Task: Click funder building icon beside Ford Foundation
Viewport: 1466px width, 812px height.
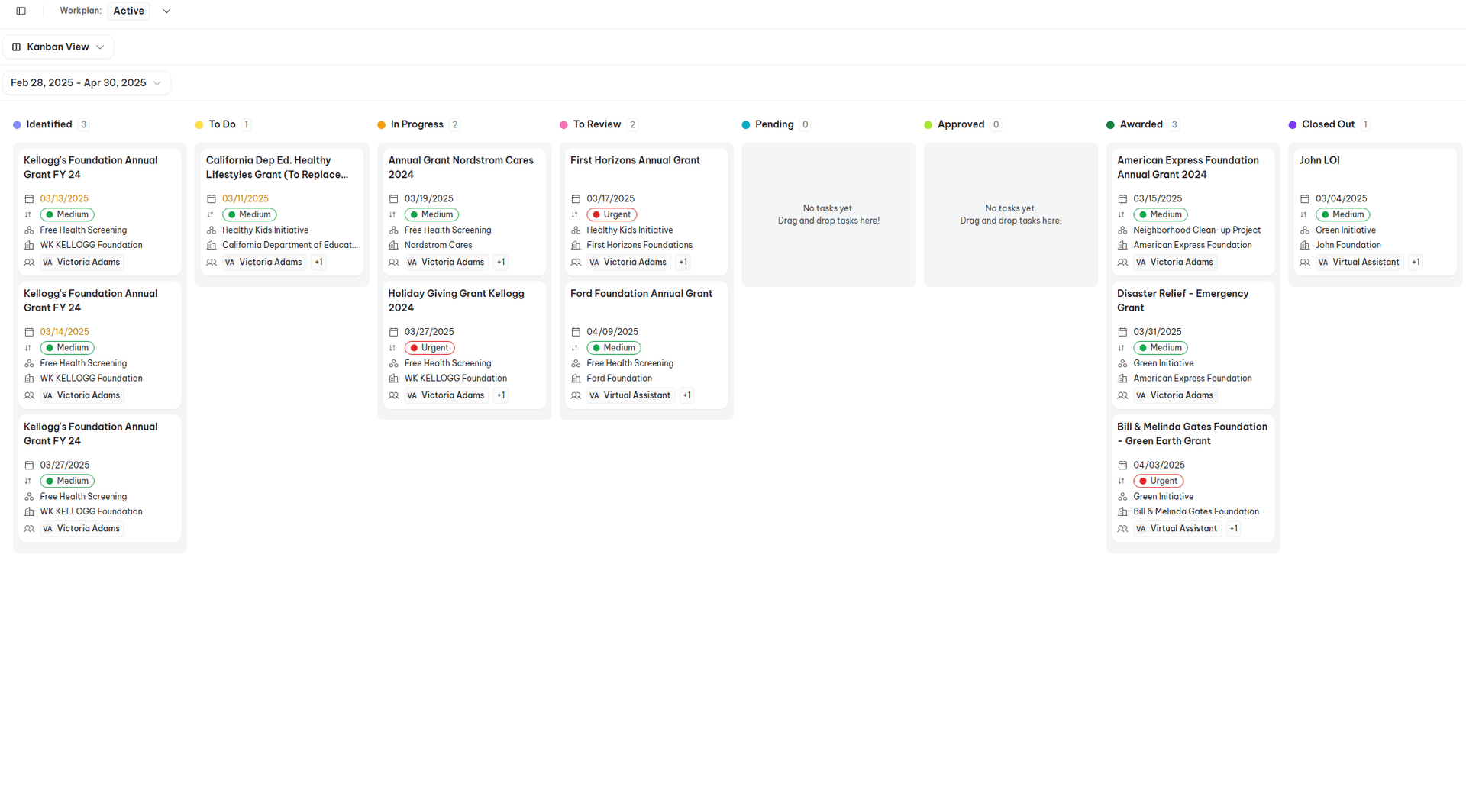Action: pyautogui.click(x=576, y=379)
